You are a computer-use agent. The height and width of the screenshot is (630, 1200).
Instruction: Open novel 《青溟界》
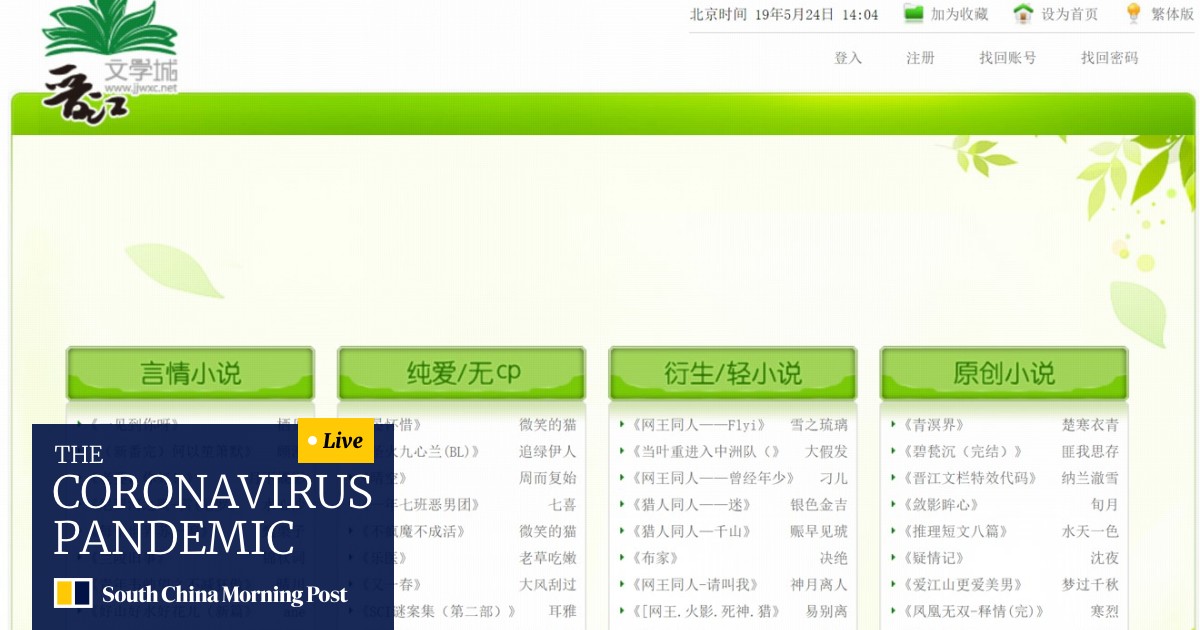[933, 425]
